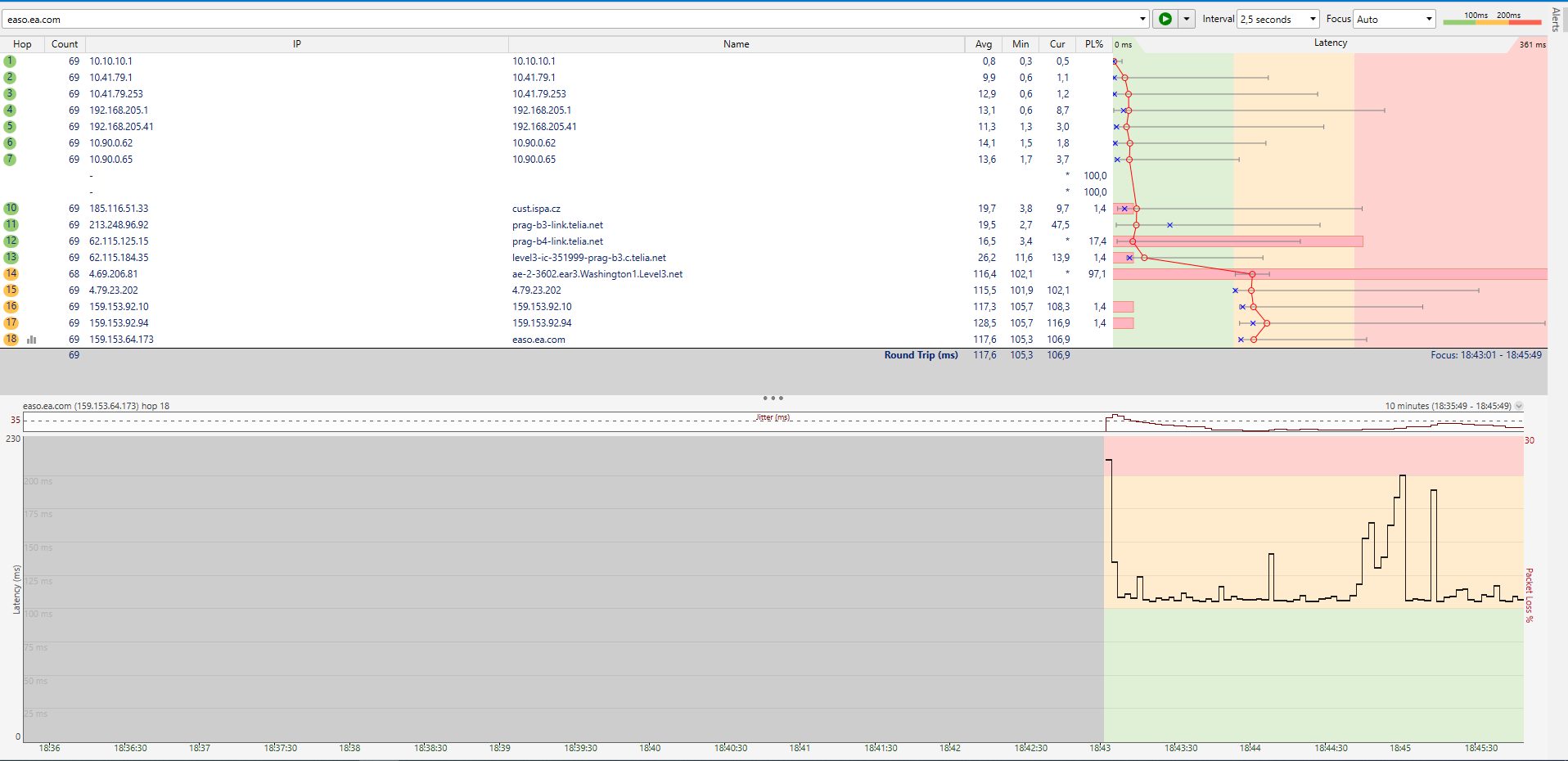1568x761 pixels.
Task: Open the Alerts side tab
Action: [x=1556, y=18]
